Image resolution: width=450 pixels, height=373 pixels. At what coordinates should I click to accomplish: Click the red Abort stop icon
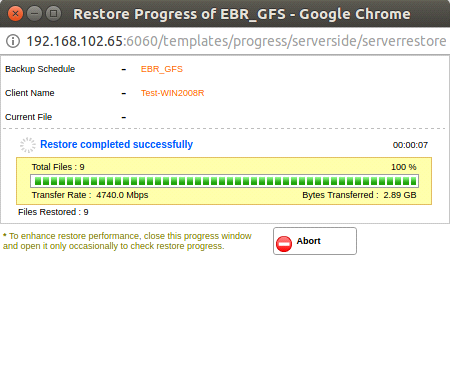pyautogui.click(x=284, y=244)
